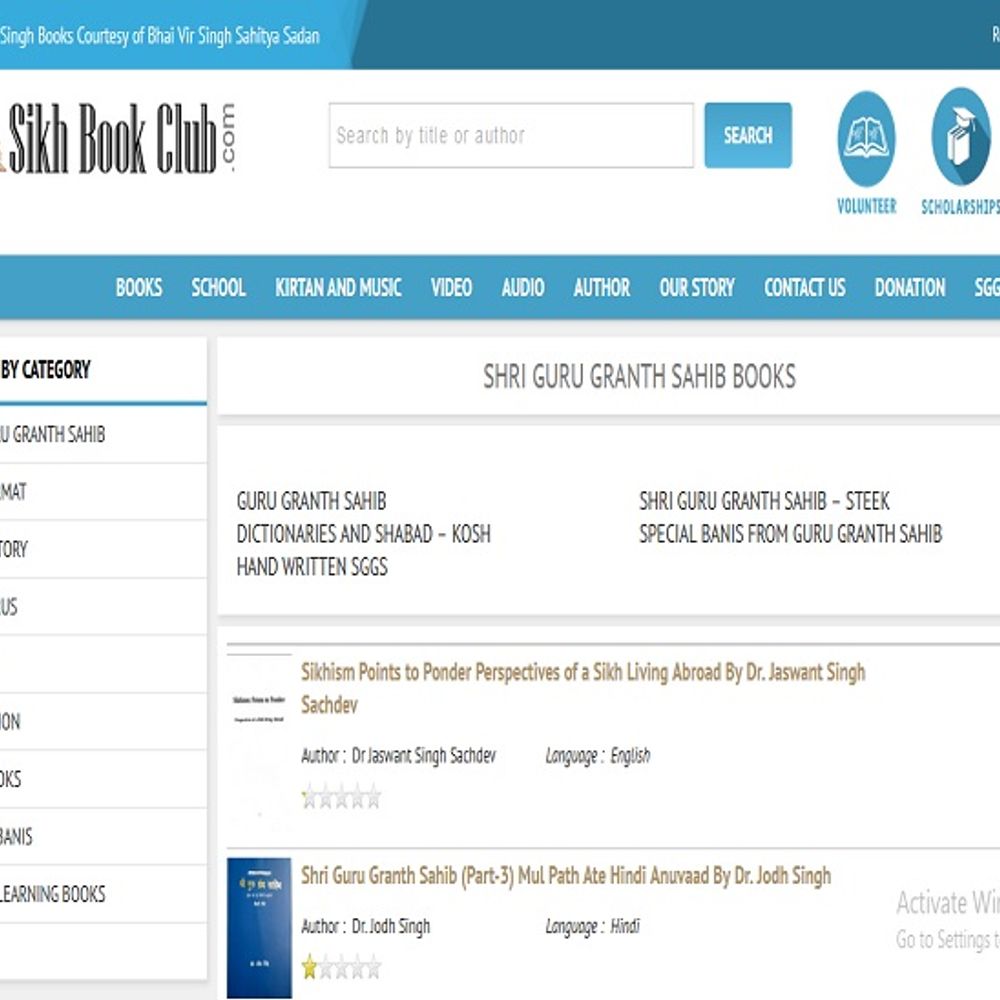Screen dimensions: 1000x1000
Task: Open the CONTACT US page
Action: coord(804,288)
